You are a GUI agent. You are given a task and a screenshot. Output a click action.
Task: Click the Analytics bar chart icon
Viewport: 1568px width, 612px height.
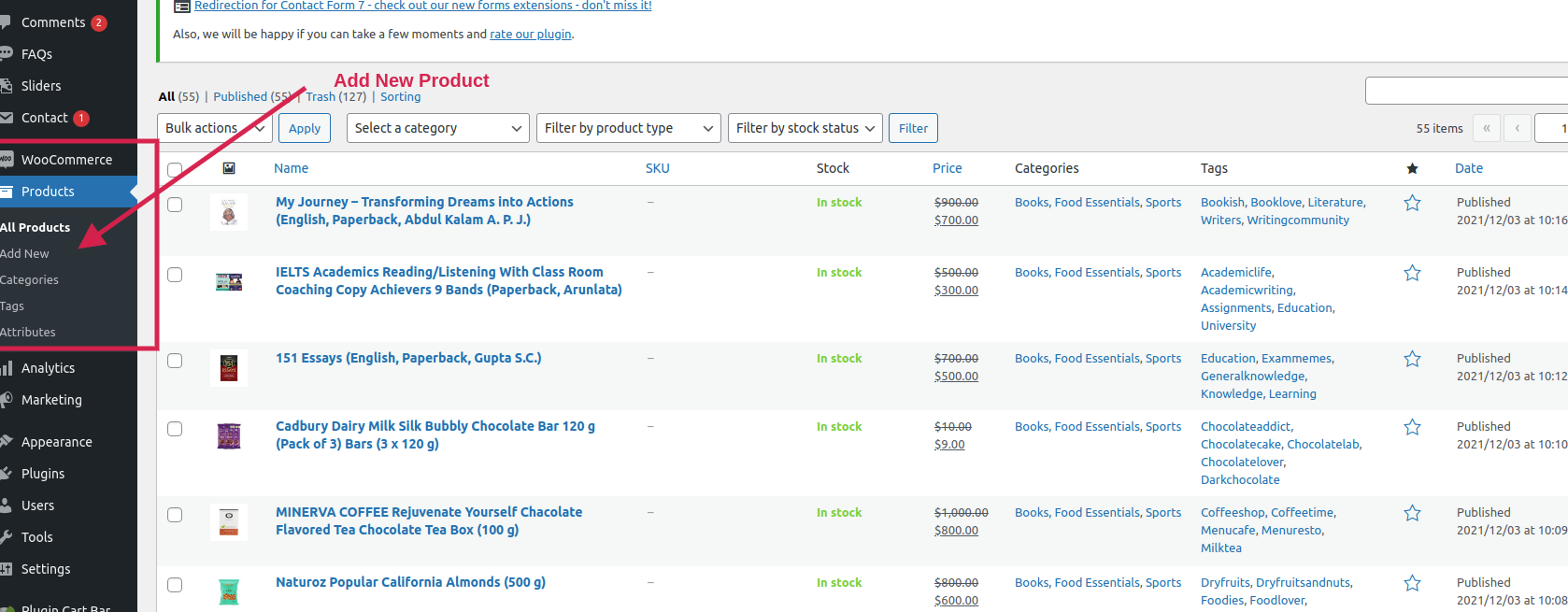[x=5, y=368]
